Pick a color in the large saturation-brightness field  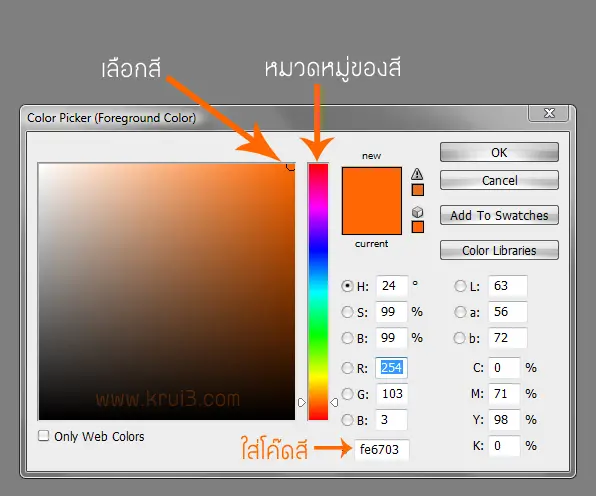[x=166, y=292]
